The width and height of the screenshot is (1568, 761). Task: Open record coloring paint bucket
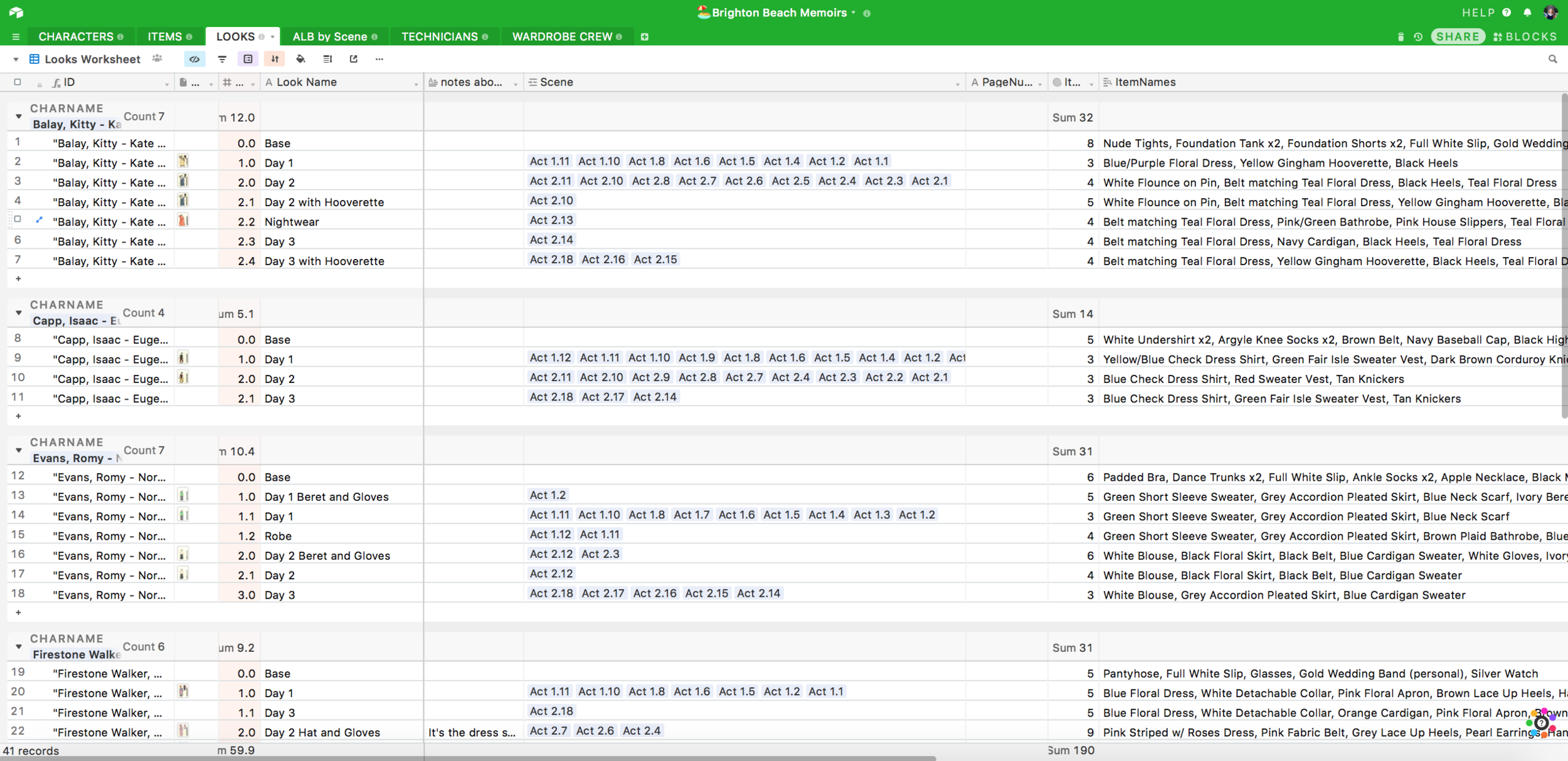(301, 59)
